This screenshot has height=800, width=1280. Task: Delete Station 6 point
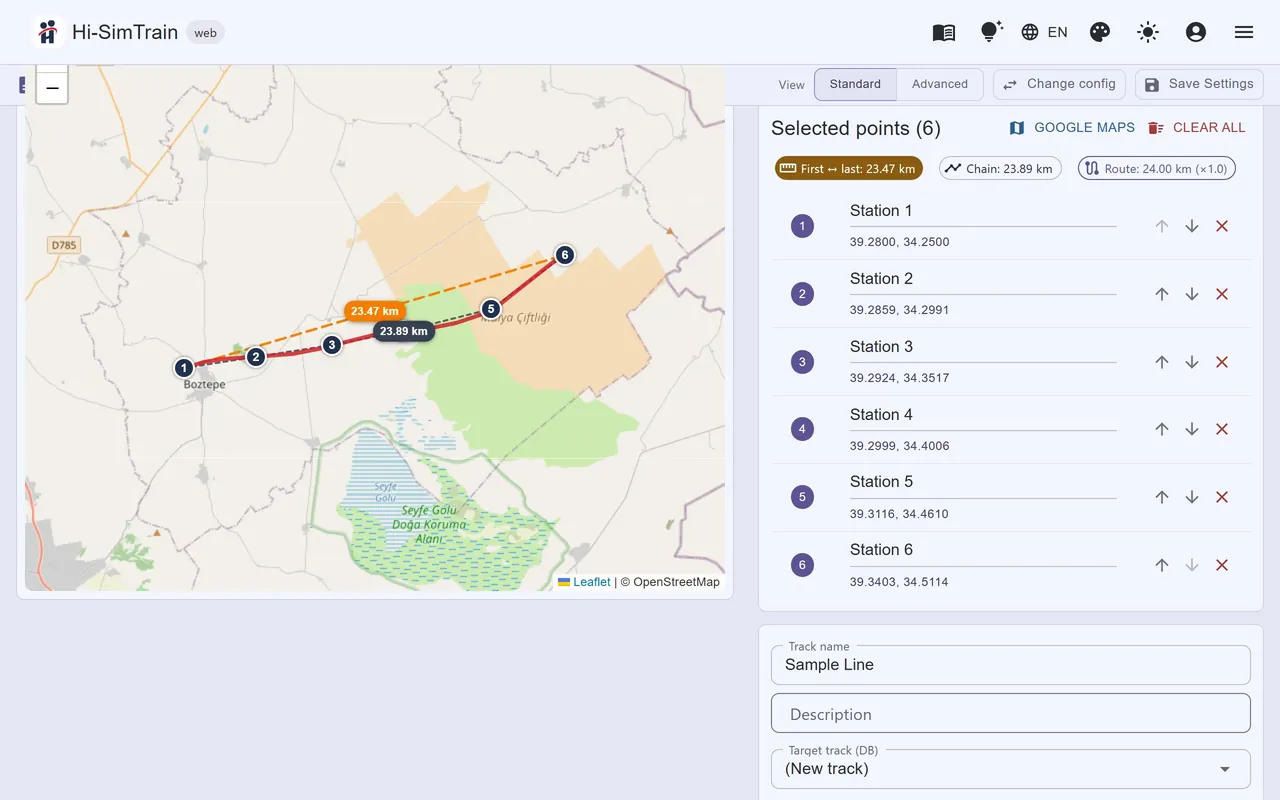click(x=1222, y=565)
